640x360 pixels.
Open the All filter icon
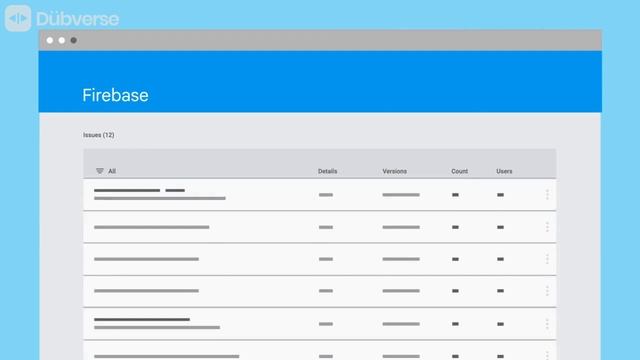(x=100, y=171)
